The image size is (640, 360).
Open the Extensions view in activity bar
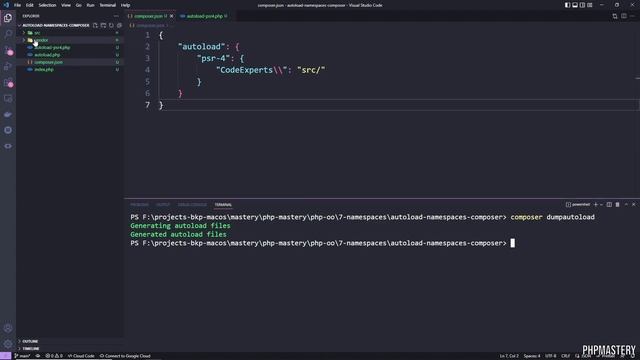point(8,82)
